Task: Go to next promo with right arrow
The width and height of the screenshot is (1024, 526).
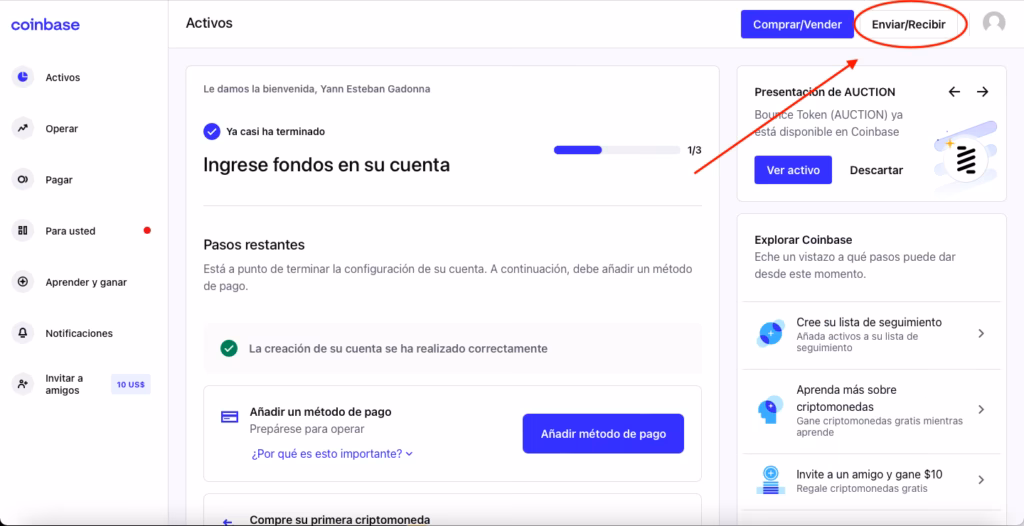Action: coord(982,92)
